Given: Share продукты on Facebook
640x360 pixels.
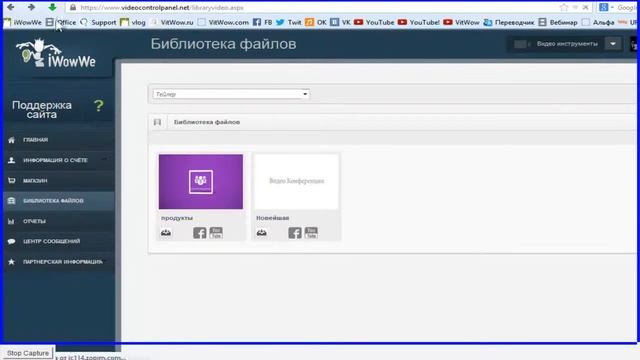Looking at the screenshot, I should point(200,233).
